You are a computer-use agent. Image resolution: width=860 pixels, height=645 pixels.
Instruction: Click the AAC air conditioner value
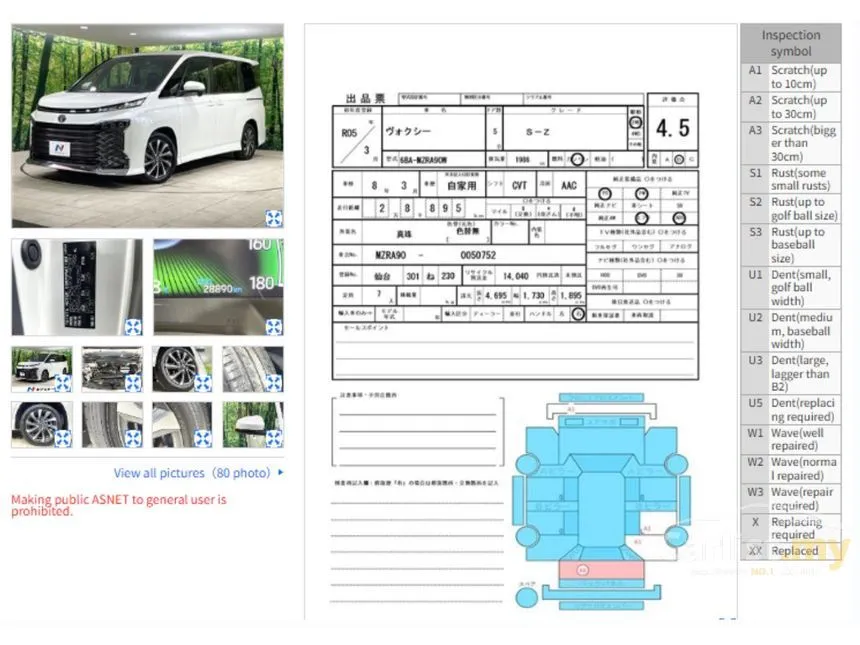tap(569, 185)
